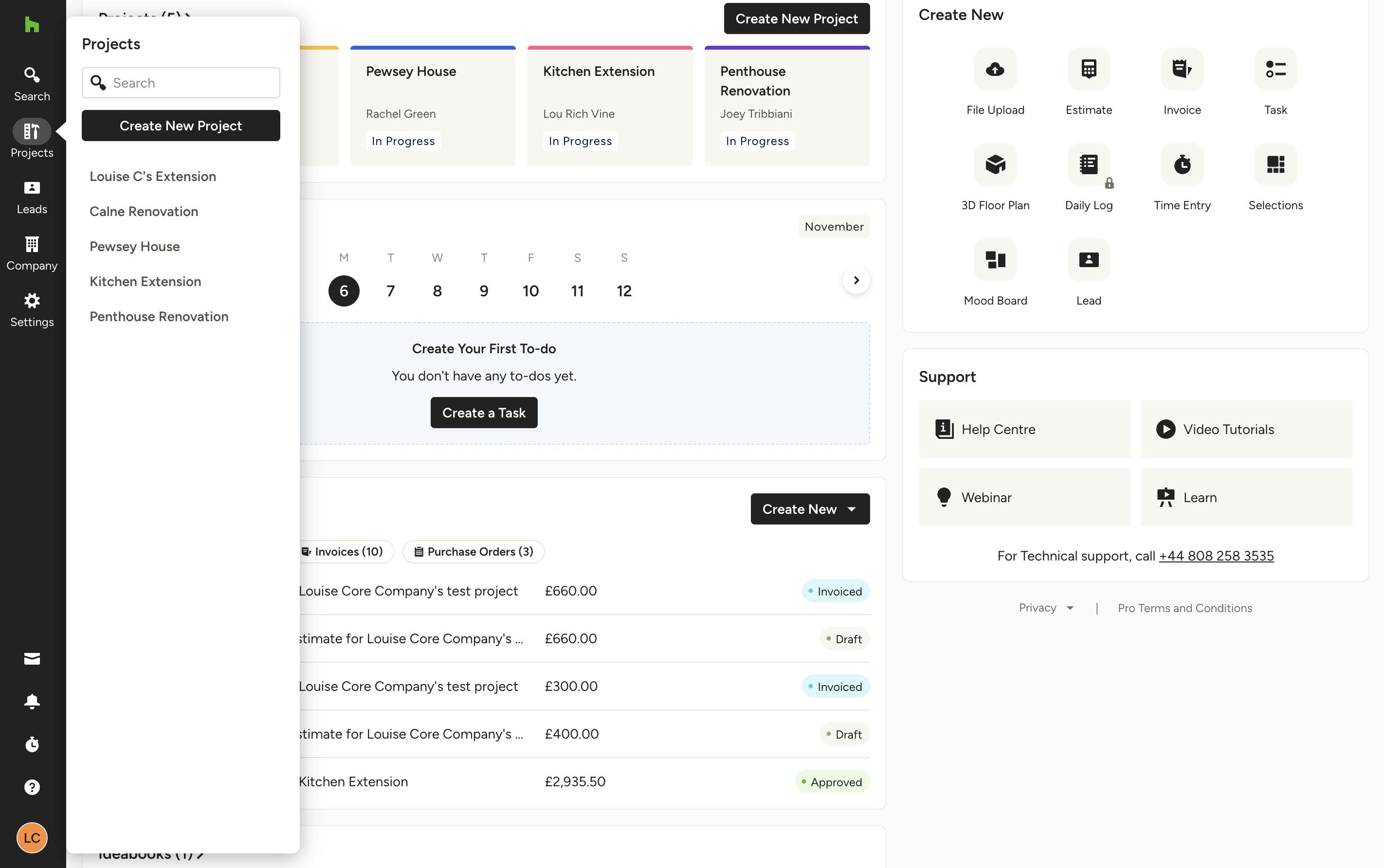The height and width of the screenshot is (868, 1384).
Task: Click the top Create New Project button
Action: point(796,18)
